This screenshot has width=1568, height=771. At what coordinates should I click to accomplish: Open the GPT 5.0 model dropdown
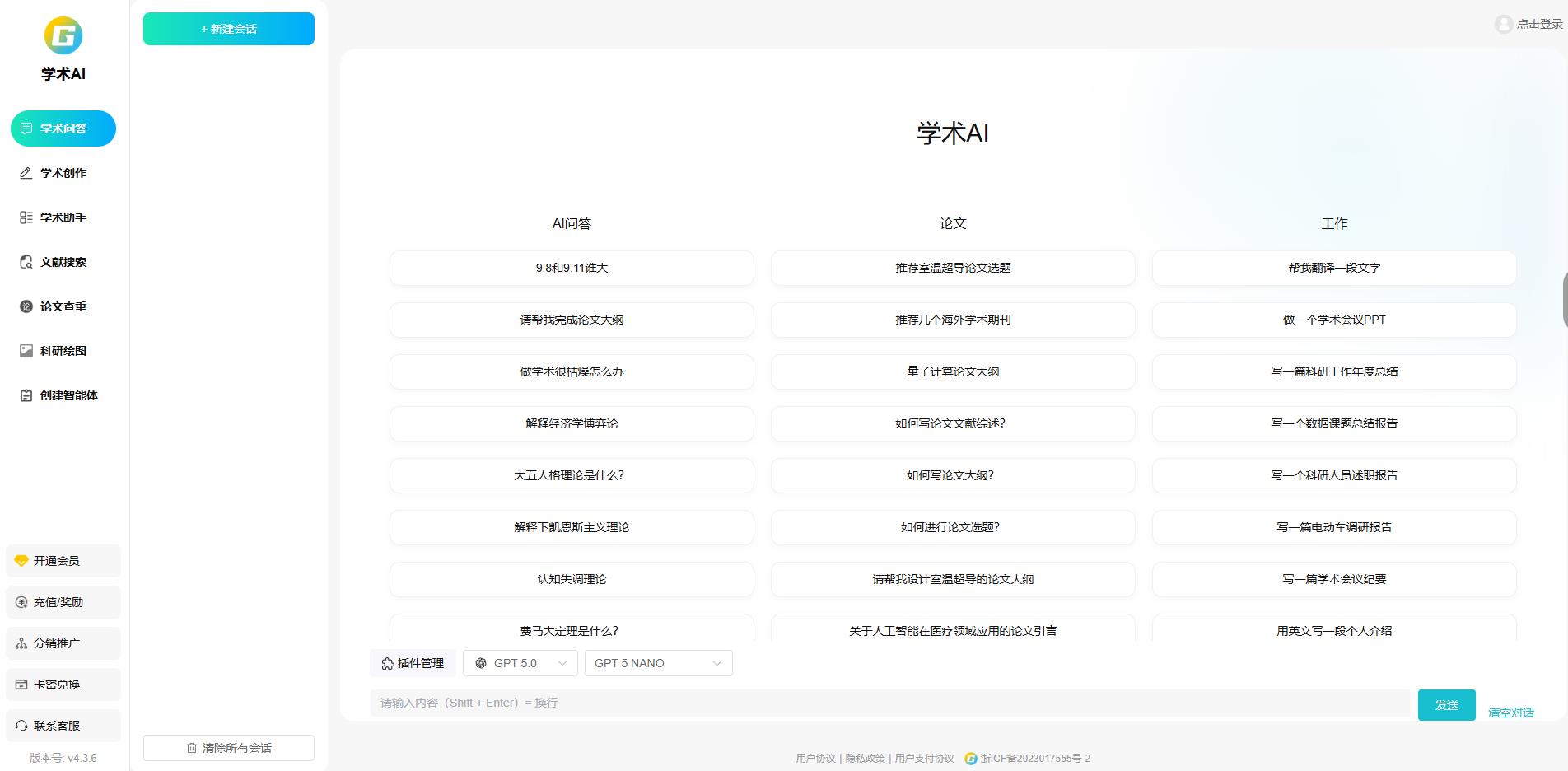tap(520, 663)
